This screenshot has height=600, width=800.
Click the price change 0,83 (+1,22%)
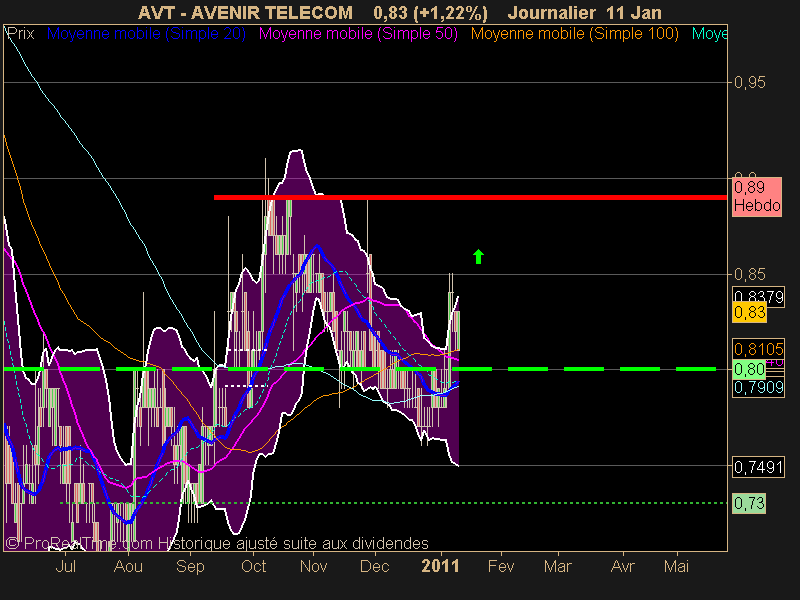[x=430, y=13]
